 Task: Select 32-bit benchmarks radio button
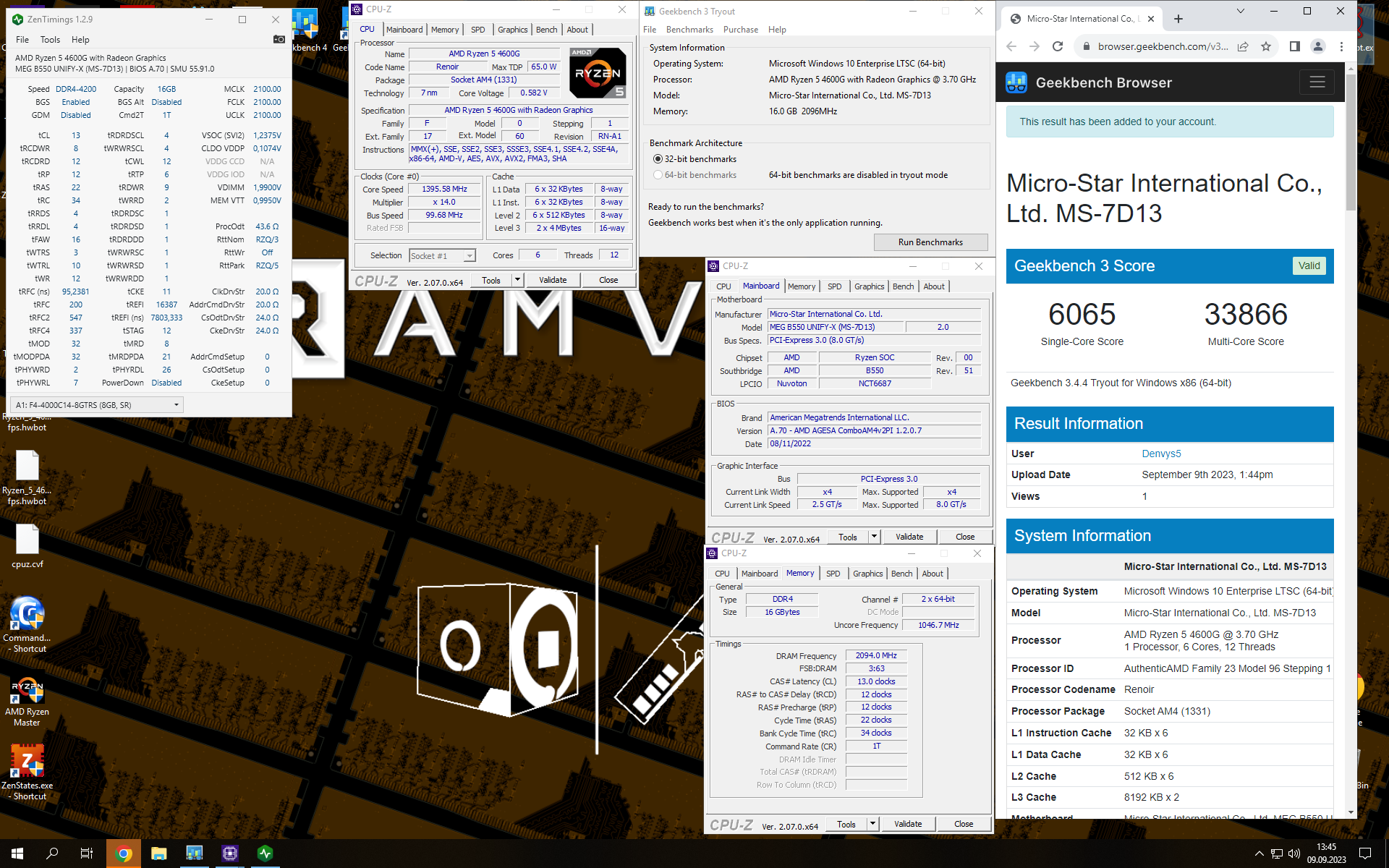tap(658, 159)
